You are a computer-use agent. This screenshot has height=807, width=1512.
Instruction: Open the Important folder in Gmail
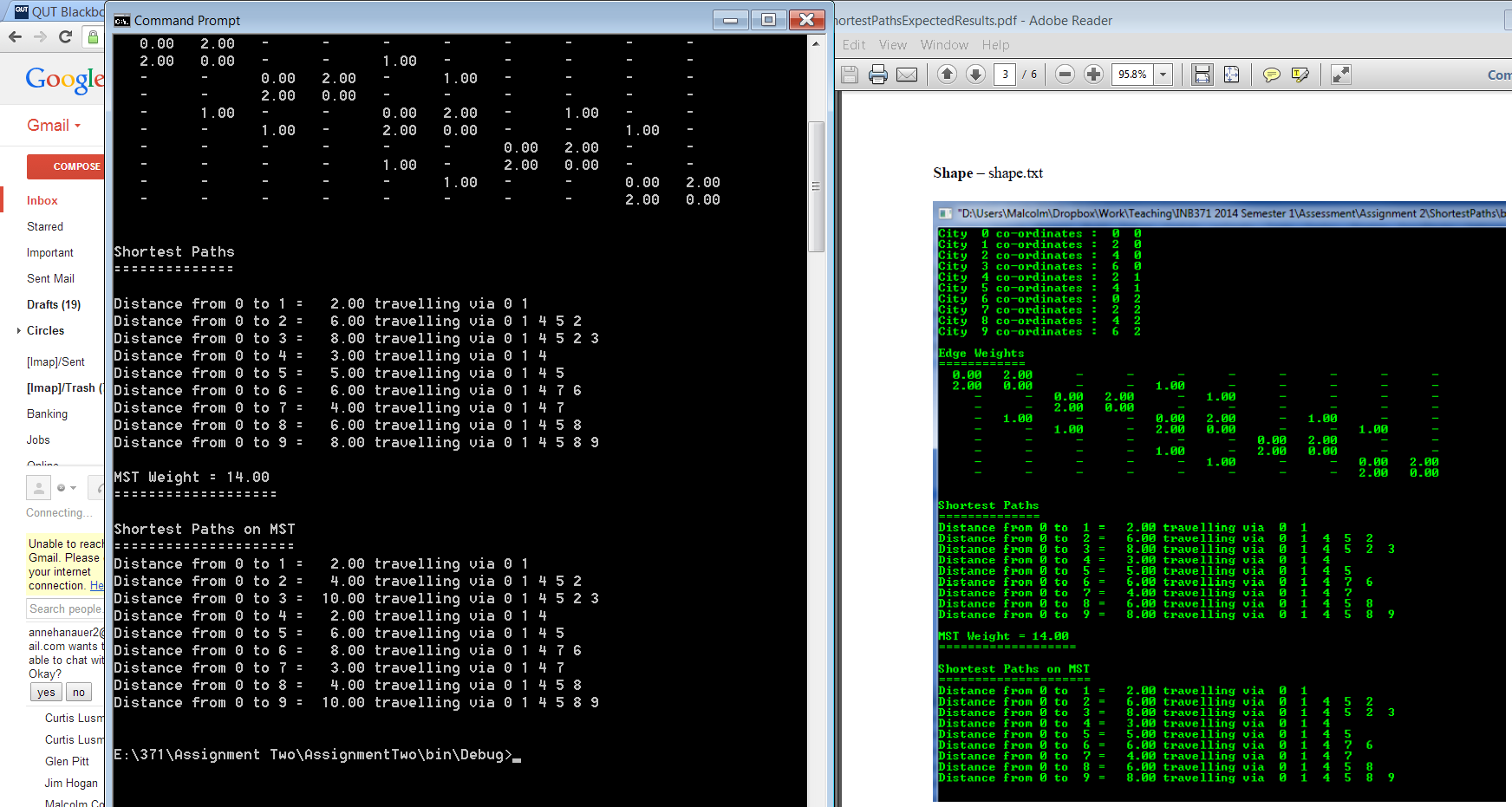pos(50,252)
